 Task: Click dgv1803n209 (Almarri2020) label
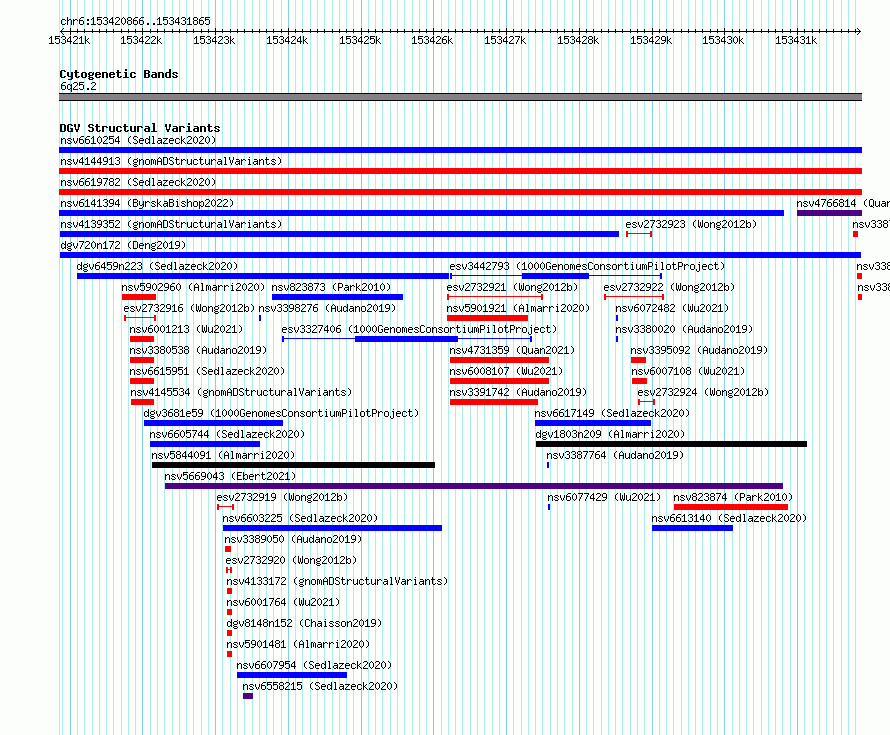[x=610, y=434]
